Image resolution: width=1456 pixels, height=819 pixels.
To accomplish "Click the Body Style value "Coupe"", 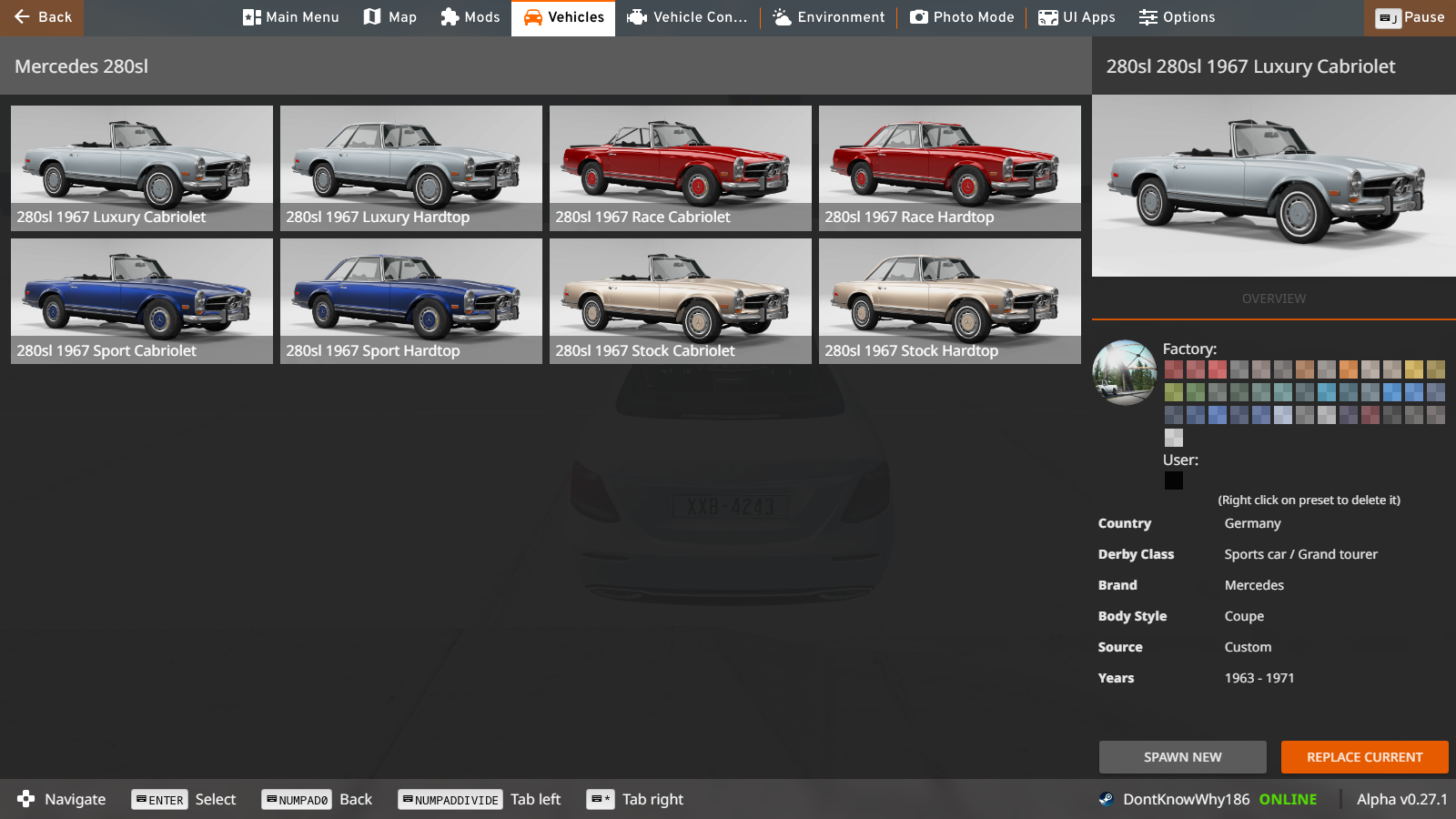I will pyautogui.click(x=1244, y=616).
